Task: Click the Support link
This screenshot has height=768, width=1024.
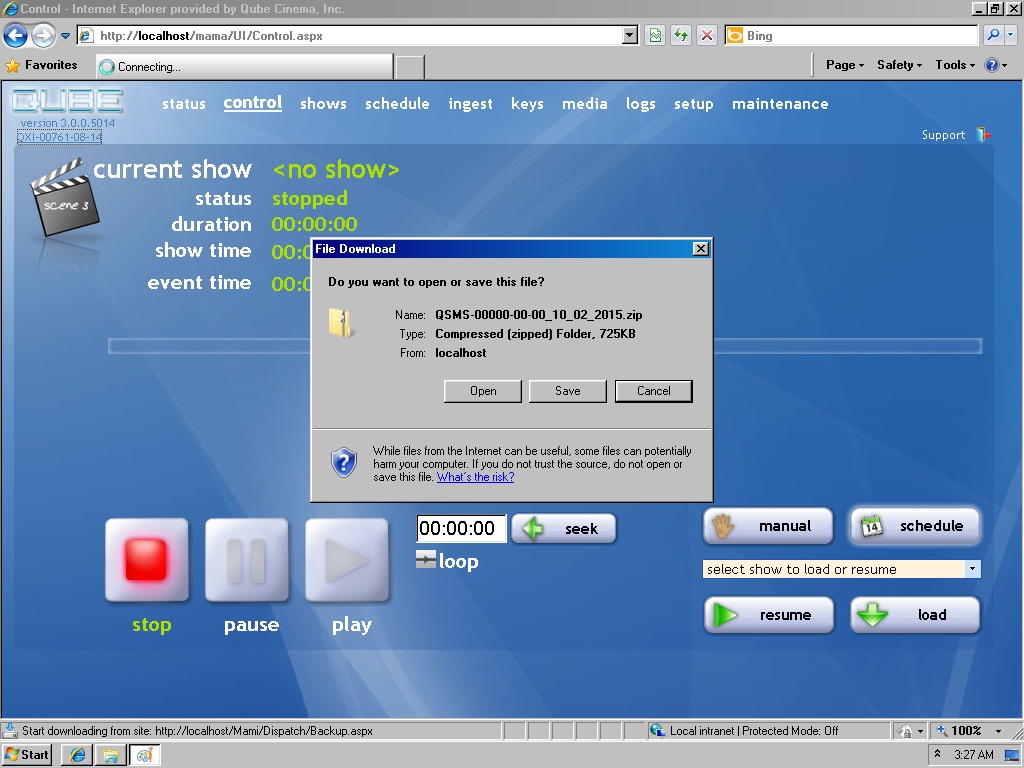Action: pyautogui.click(x=943, y=135)
